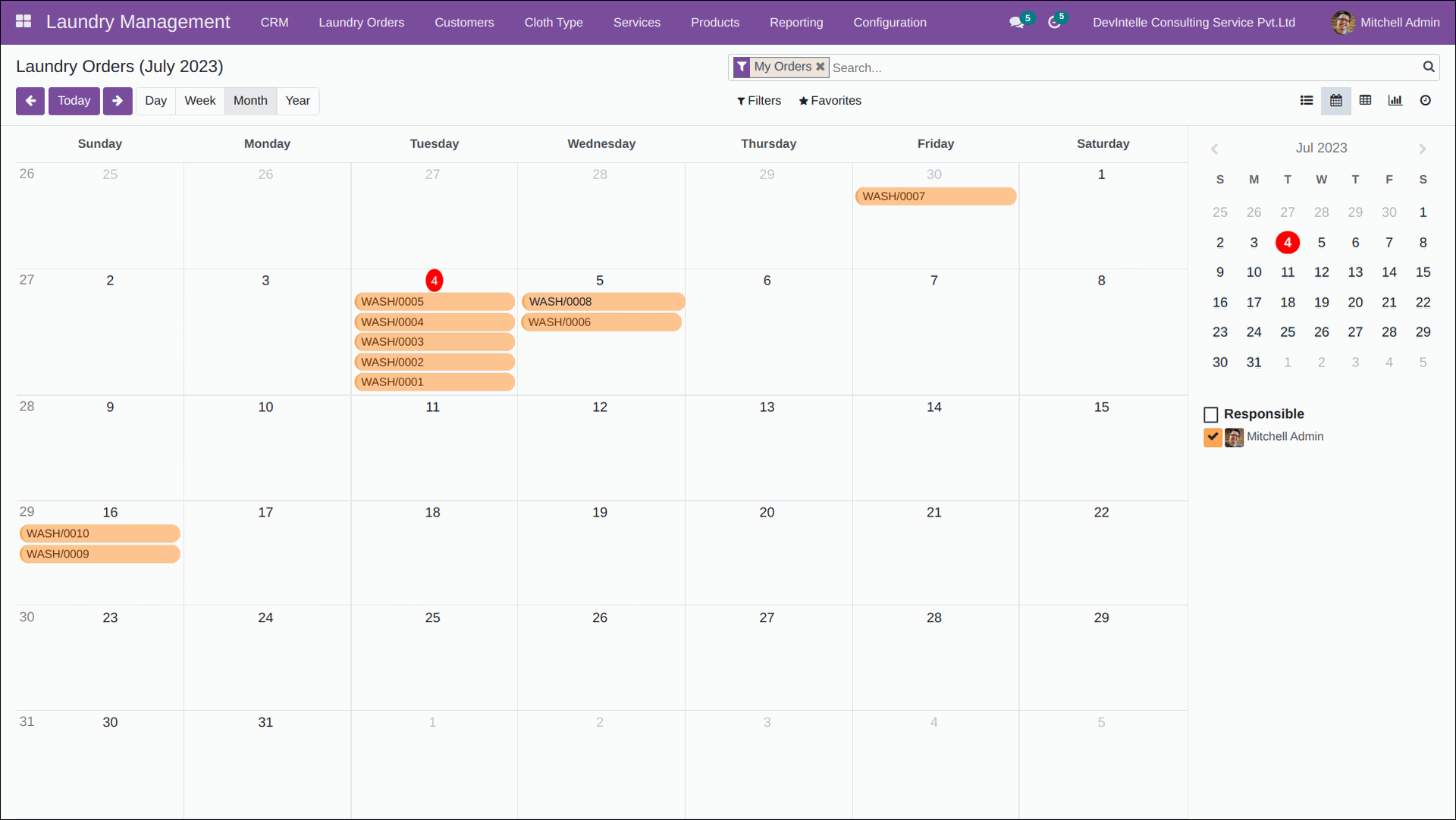
Task: Check the Responsible header checkbox
Action: tap(1210, 414)
